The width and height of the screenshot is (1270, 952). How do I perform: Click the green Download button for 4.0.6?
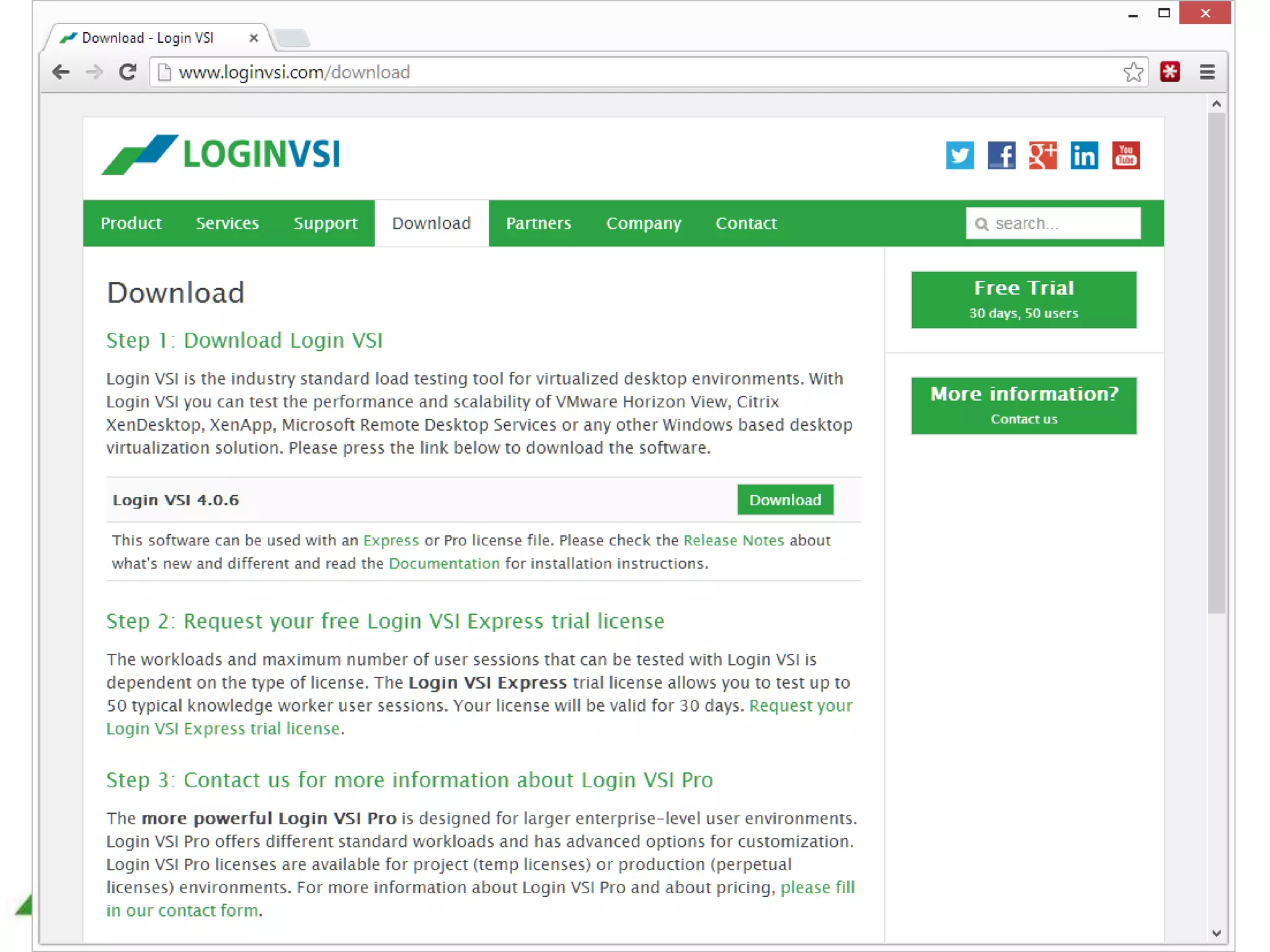point(784,500)
